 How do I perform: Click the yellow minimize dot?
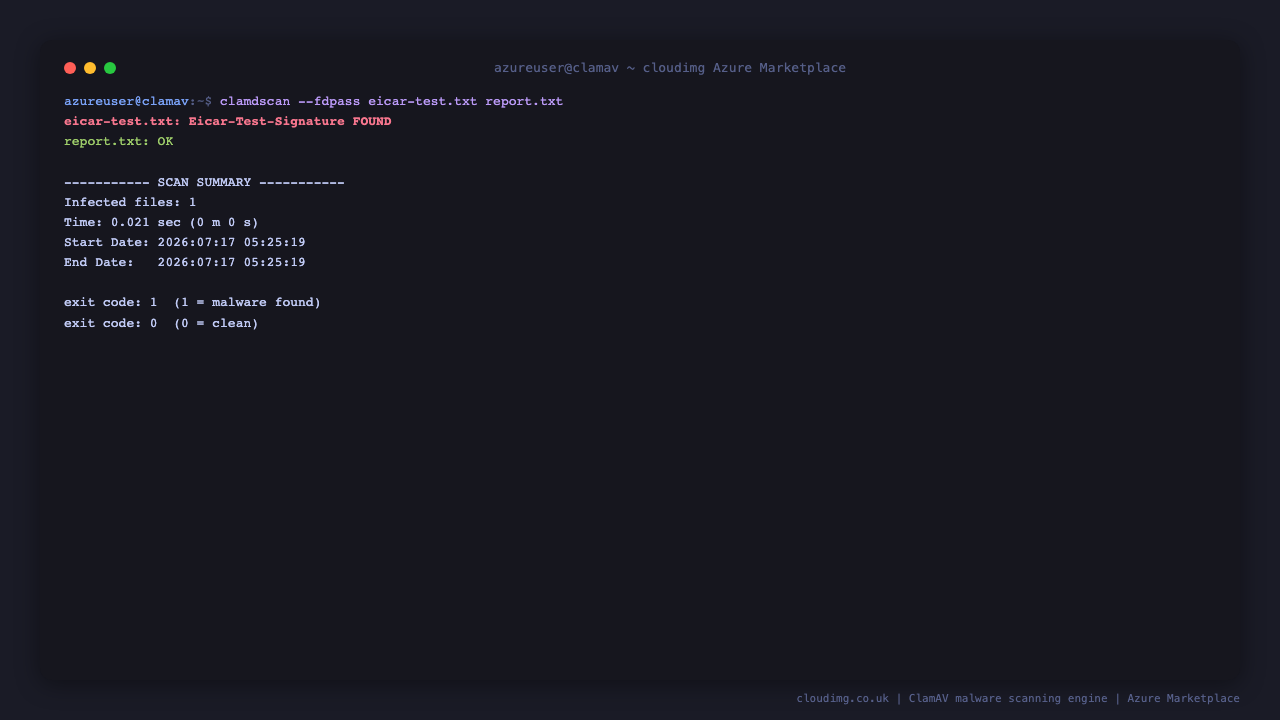click(90, 68)
